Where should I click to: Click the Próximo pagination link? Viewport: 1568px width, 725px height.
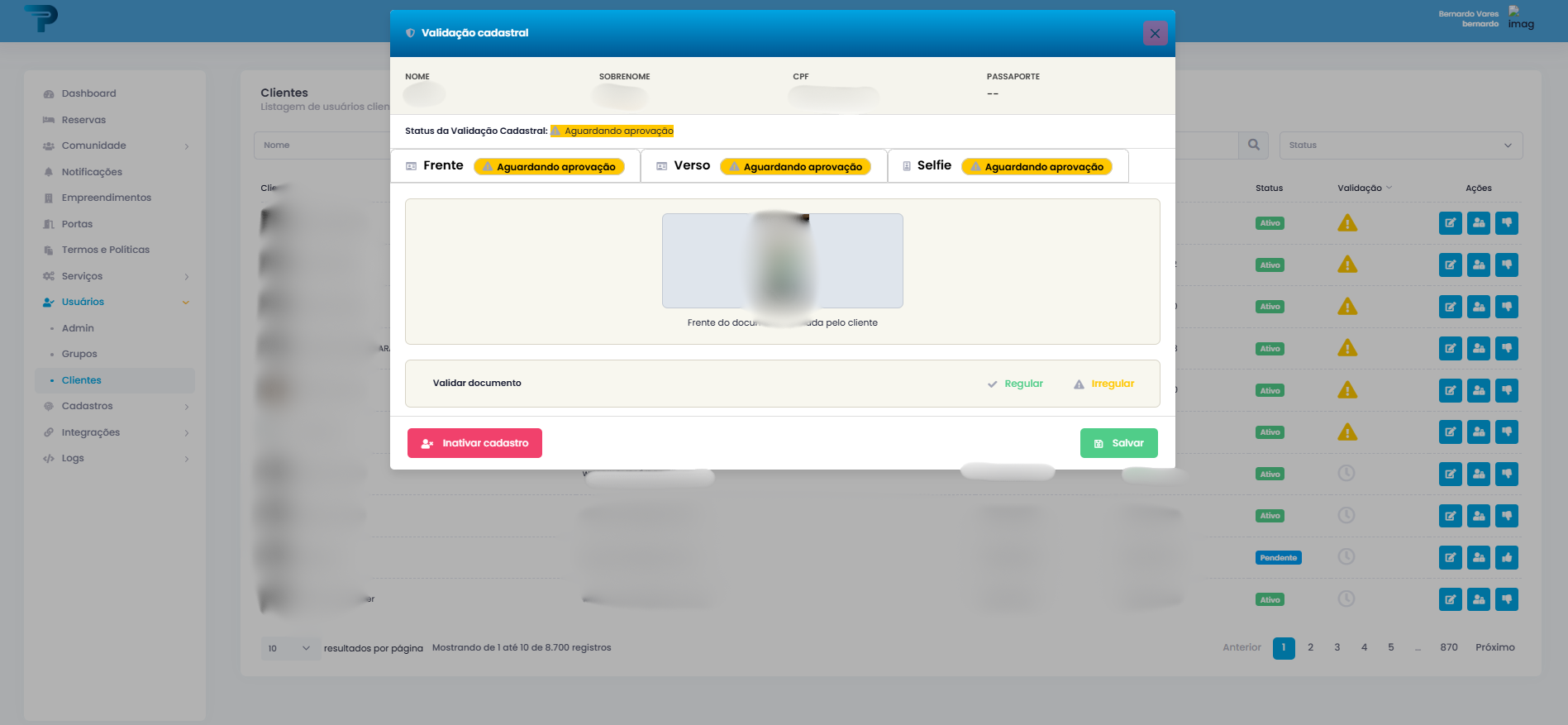pyautogui.click(x=1494, y=647)
